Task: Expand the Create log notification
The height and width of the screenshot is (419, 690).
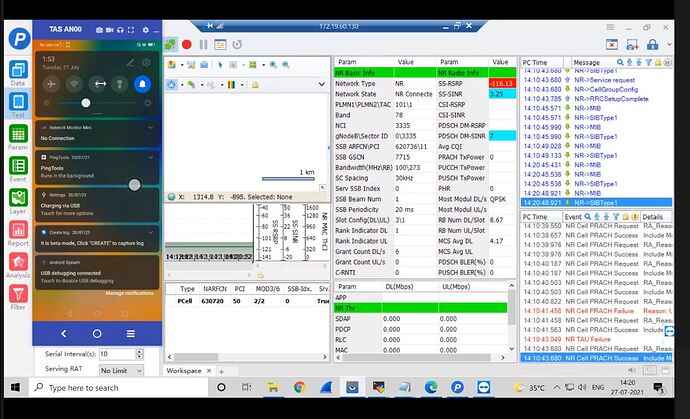Action: click(150, 232)
